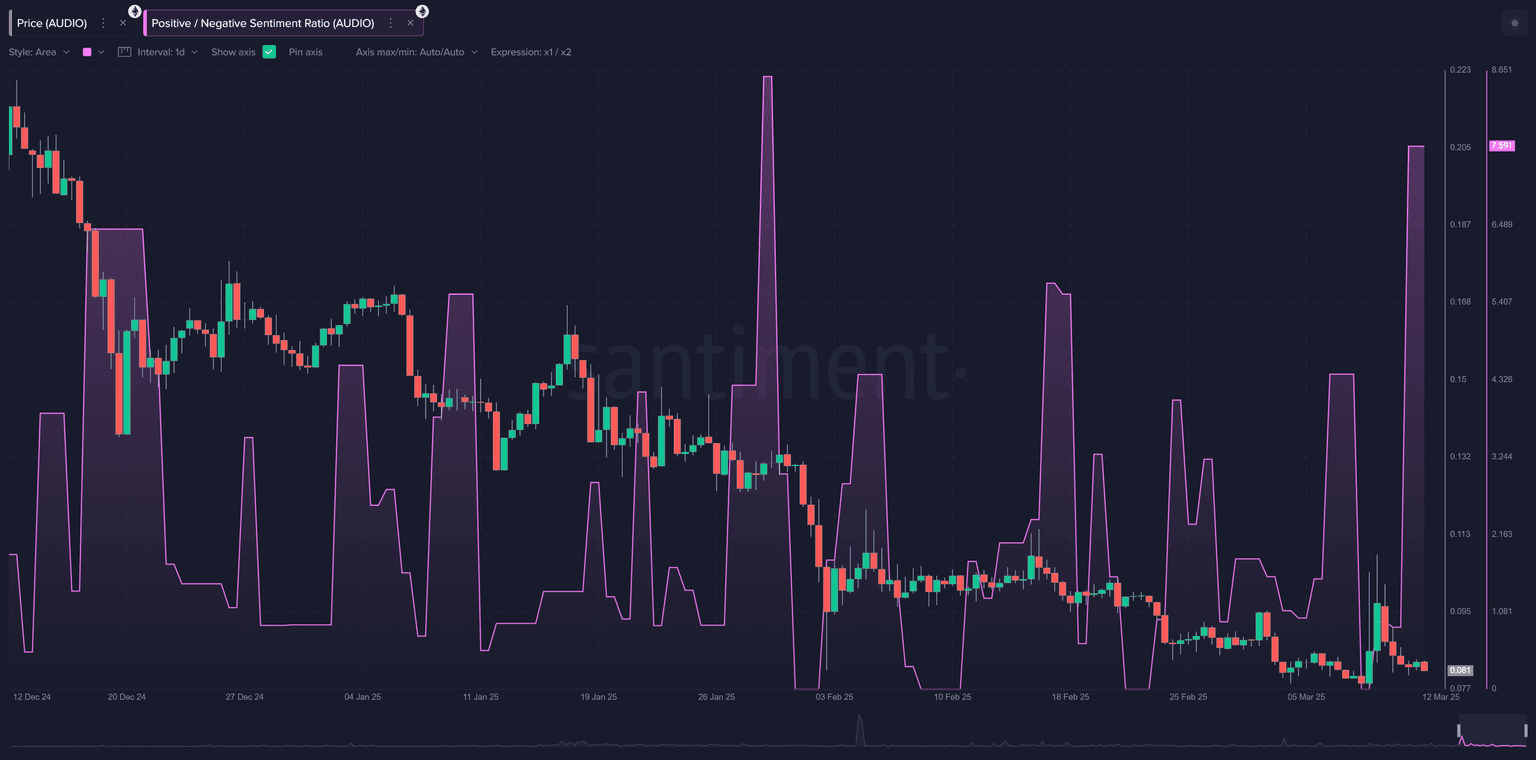1536x760 pixels.
Task: Click the left handle of navigator range
Action: coord(1459,731)
